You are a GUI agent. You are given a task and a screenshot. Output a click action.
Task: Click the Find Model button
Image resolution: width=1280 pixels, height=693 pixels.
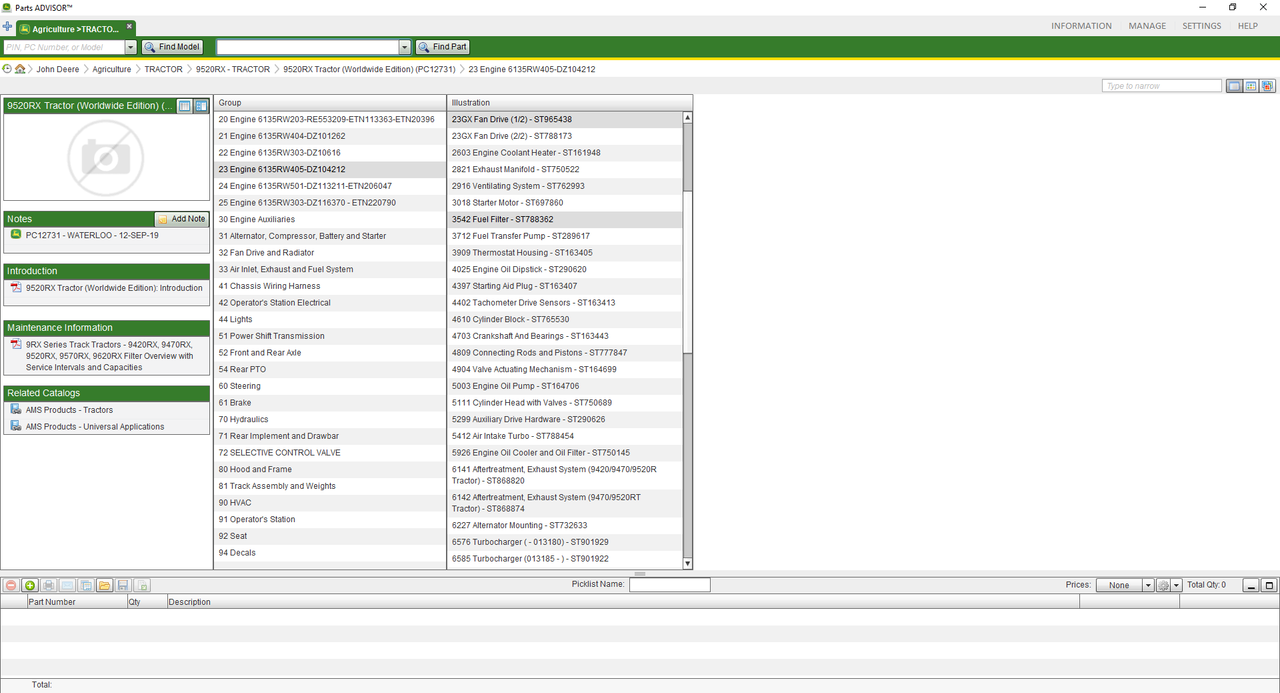click(x=172, y=47)
